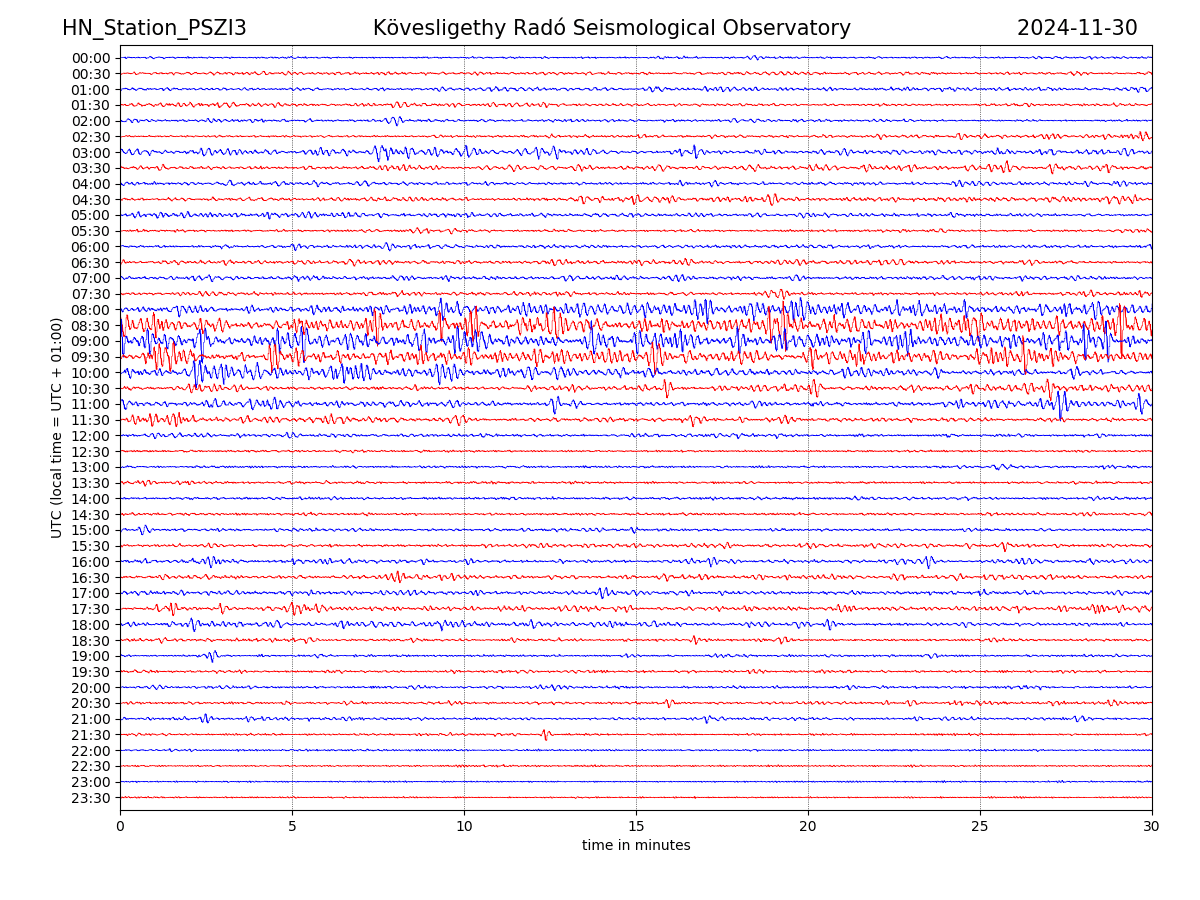Select the 00:00 row time label
The image size is (1200, 900).
click(x=91, y=58)
